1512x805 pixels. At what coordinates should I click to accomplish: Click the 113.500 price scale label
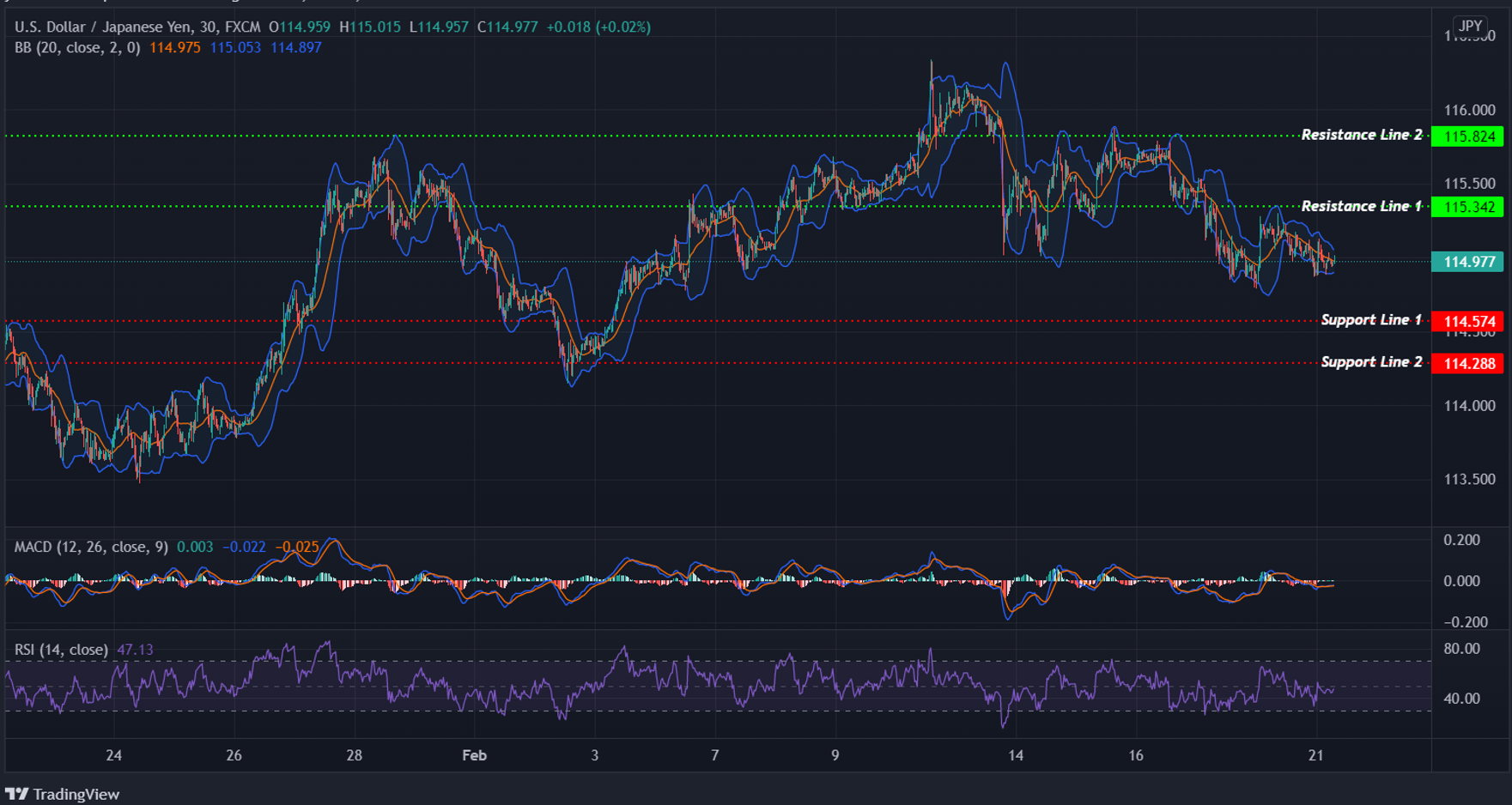pyautogui.click(x=1469, y=479)
